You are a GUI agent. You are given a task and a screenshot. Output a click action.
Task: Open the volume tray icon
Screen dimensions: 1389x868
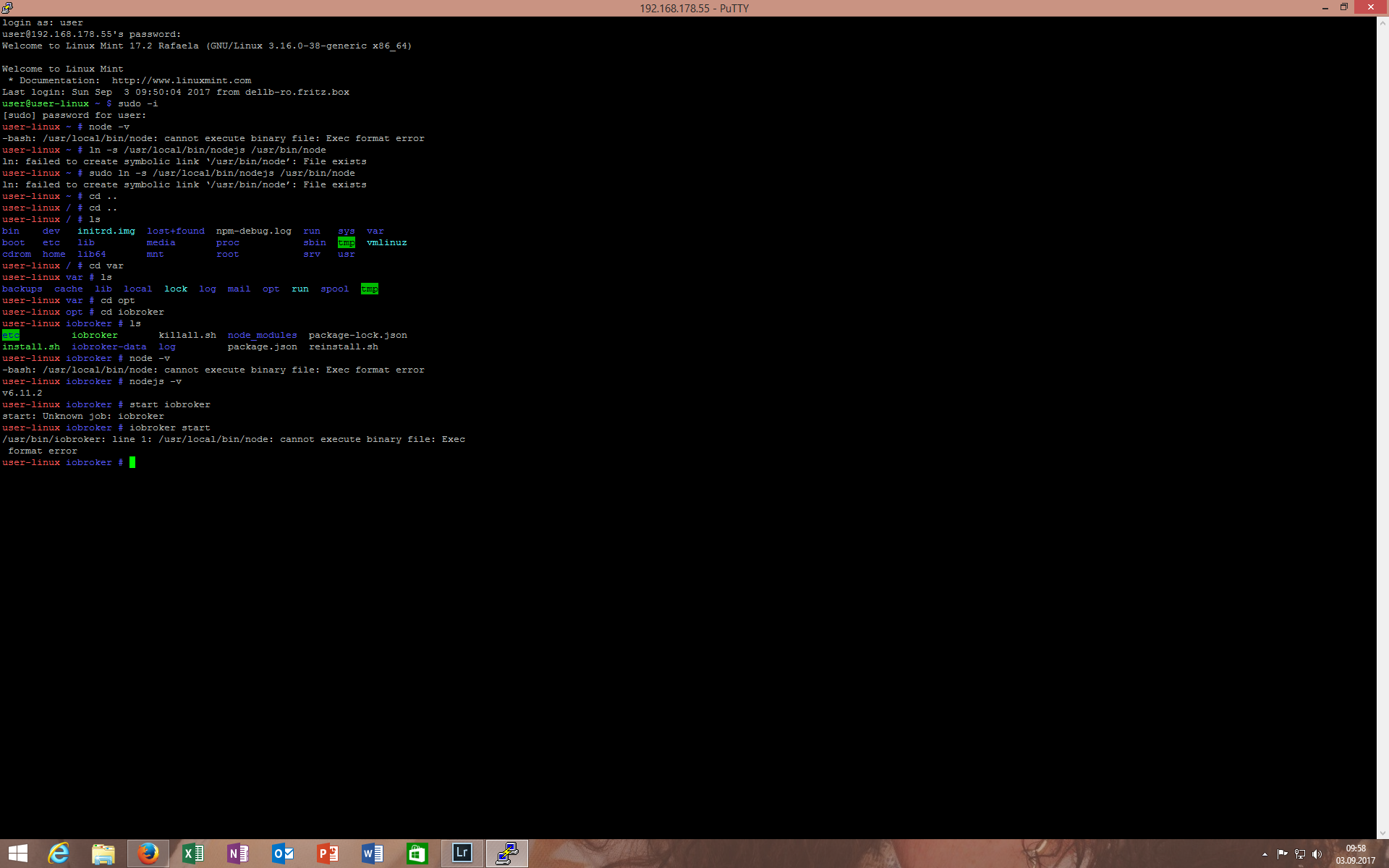[1317, 854]
